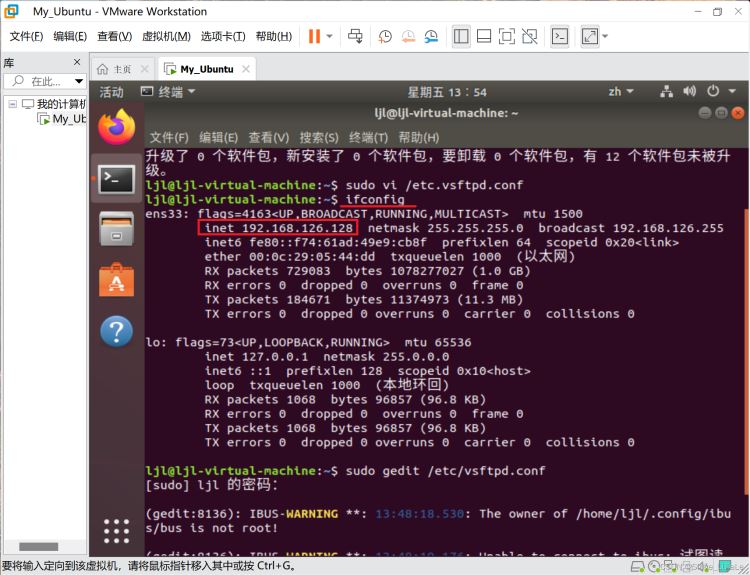The image size is (750, 575).
Task: Open the snapshot manager
Action: pyautogui.click(x=431, y=36)
